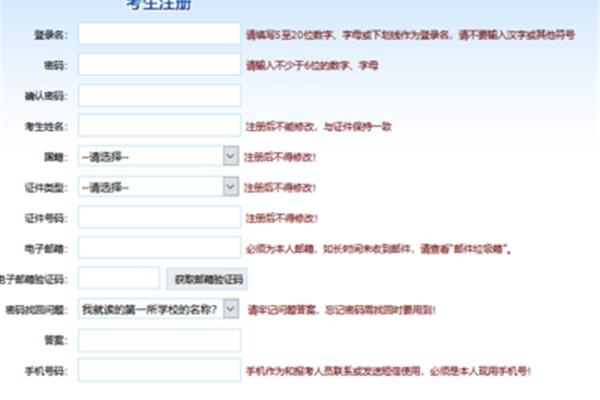Click the 登录名 hint about 5至20位
The height and width of the screenshot is (400, 600).
tap(410, 35)
